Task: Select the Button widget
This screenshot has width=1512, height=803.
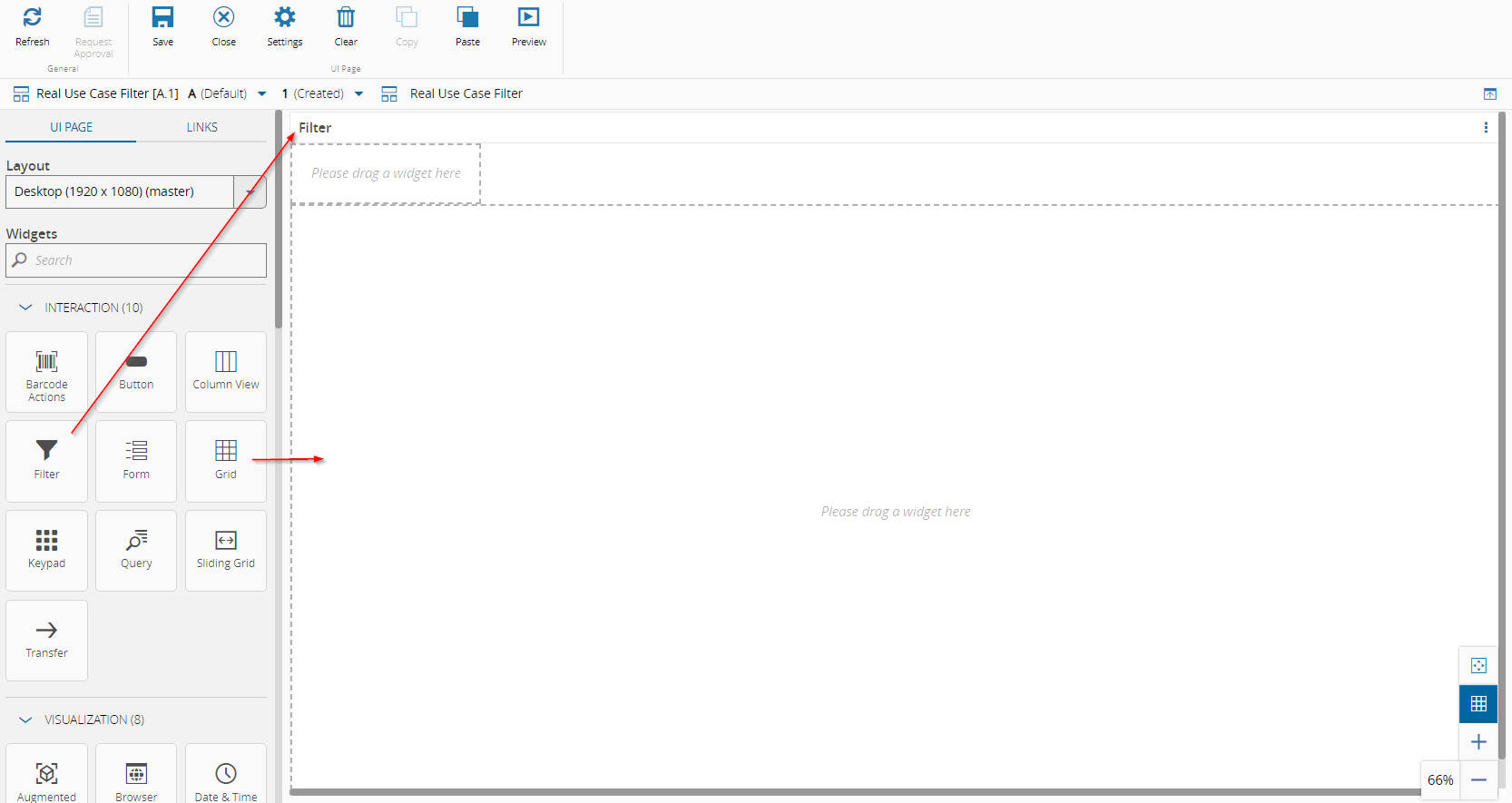Action: pos(136,372)
